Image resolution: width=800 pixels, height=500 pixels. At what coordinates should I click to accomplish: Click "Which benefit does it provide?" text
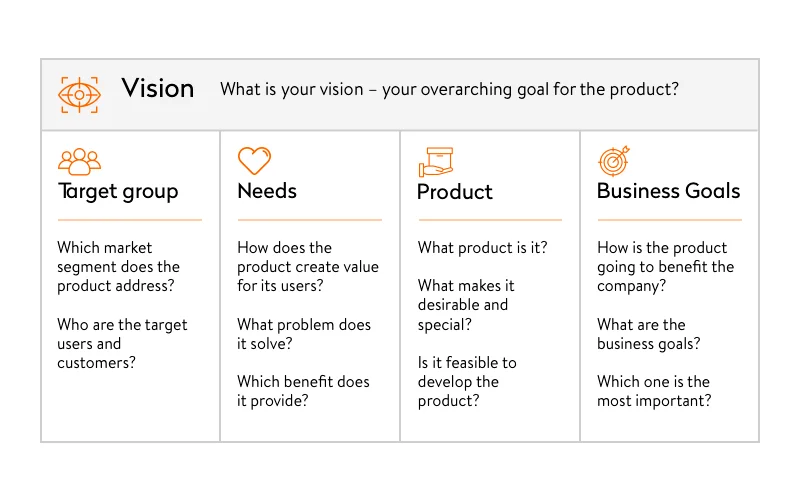coord(303,391)
